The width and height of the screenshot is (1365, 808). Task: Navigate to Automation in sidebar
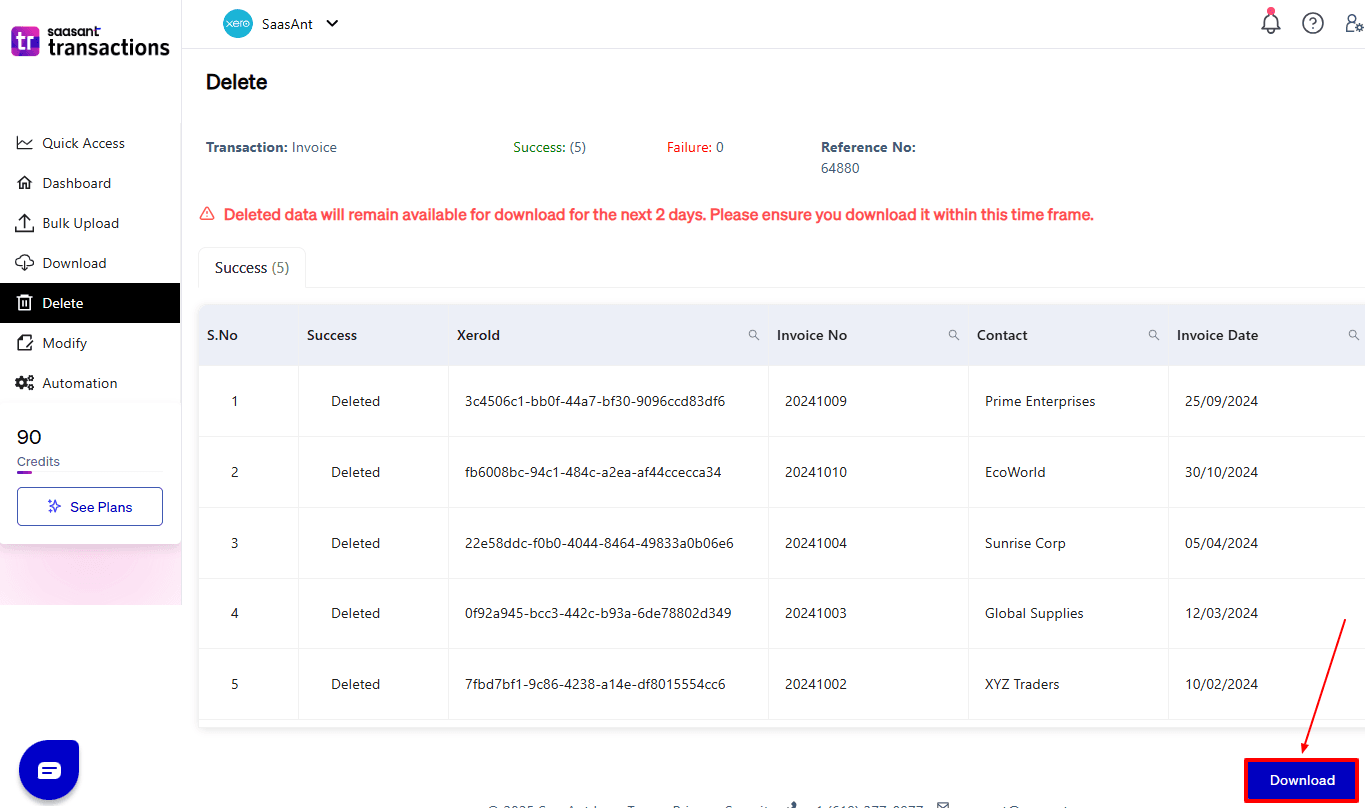[x=79, y=383]
